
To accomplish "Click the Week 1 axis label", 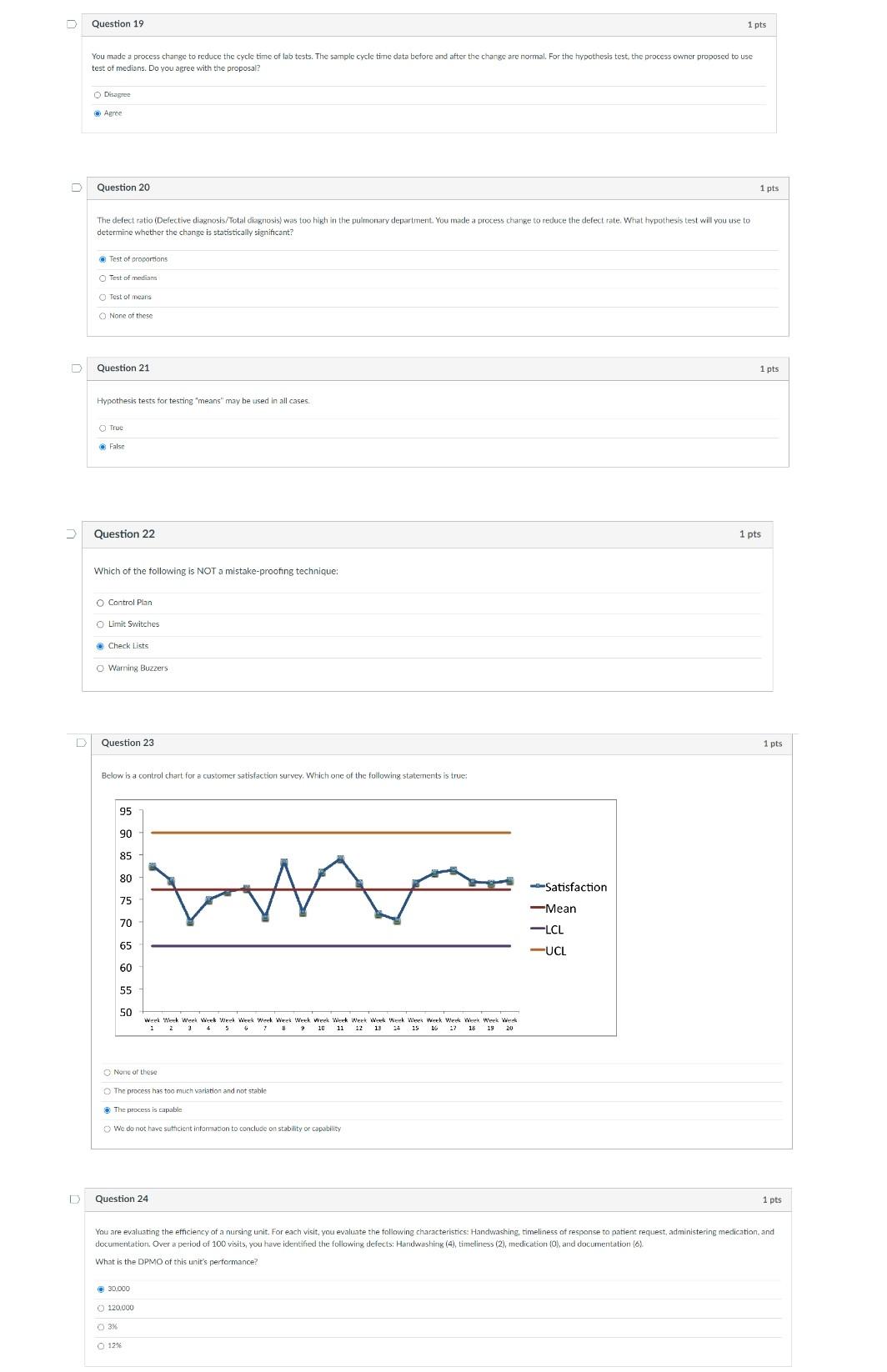I will (152, 1024).
